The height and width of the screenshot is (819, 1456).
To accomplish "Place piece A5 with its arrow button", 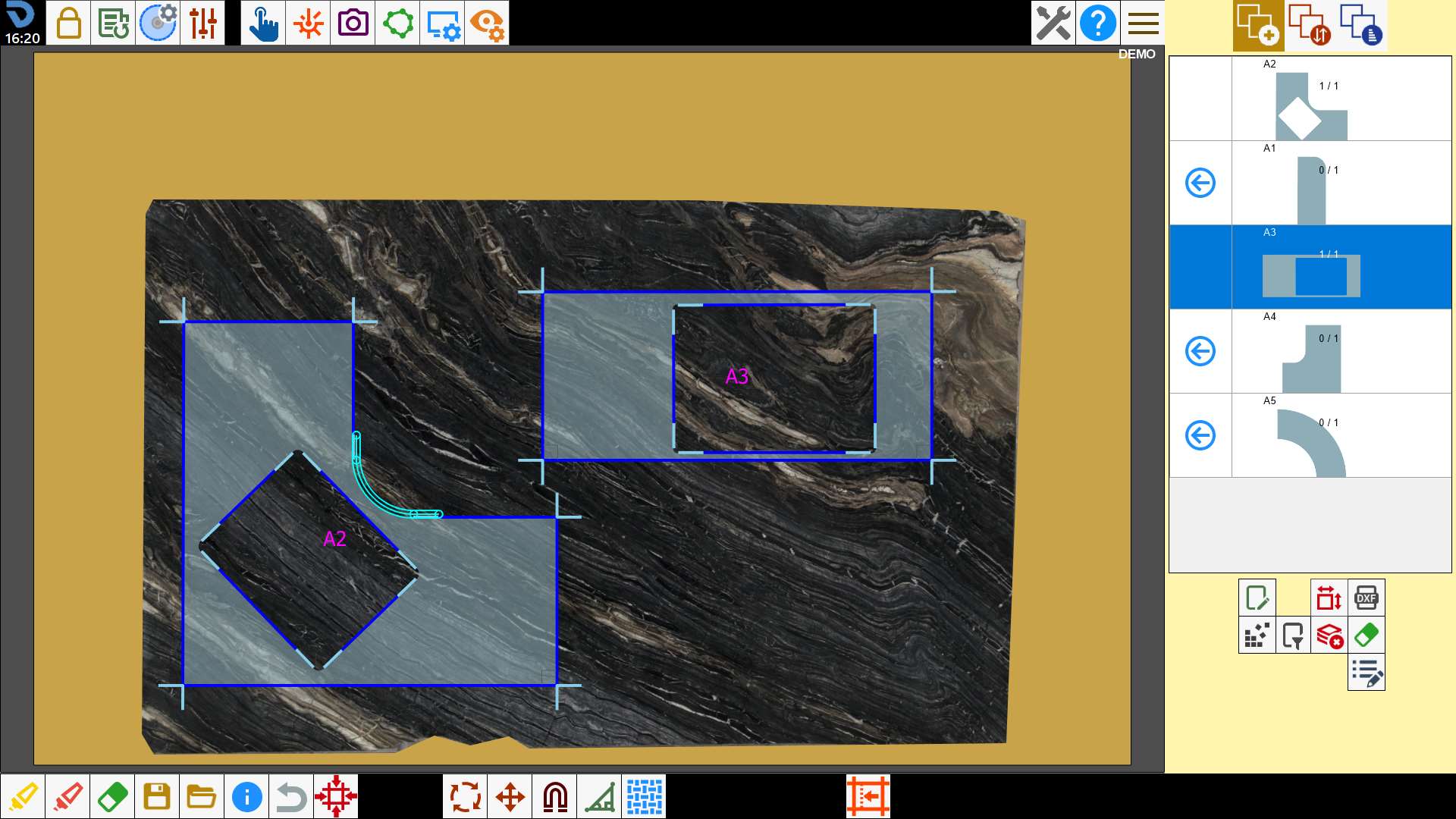I will [x=1200, y=435].
